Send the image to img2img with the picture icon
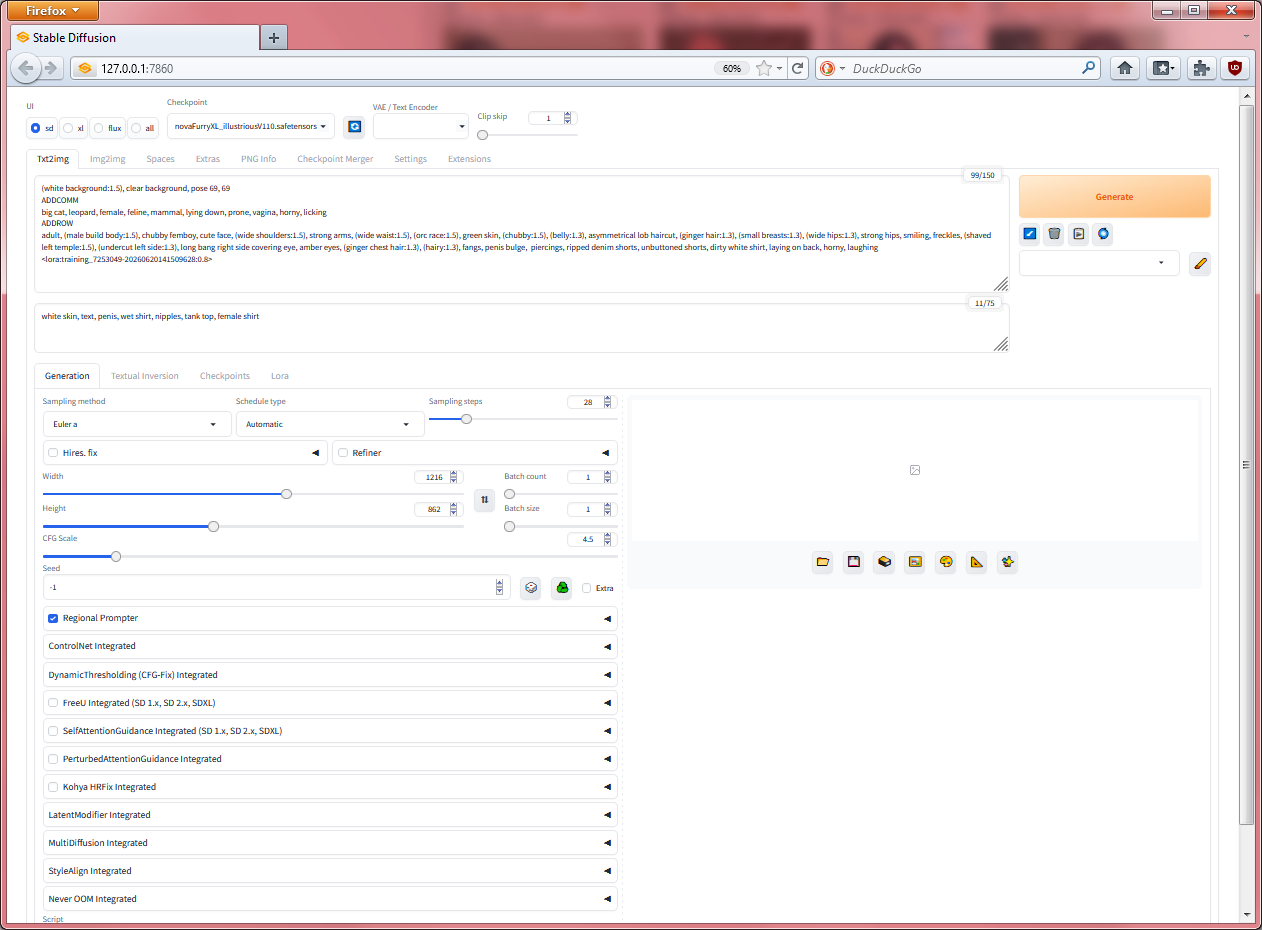 pos(915,562)
